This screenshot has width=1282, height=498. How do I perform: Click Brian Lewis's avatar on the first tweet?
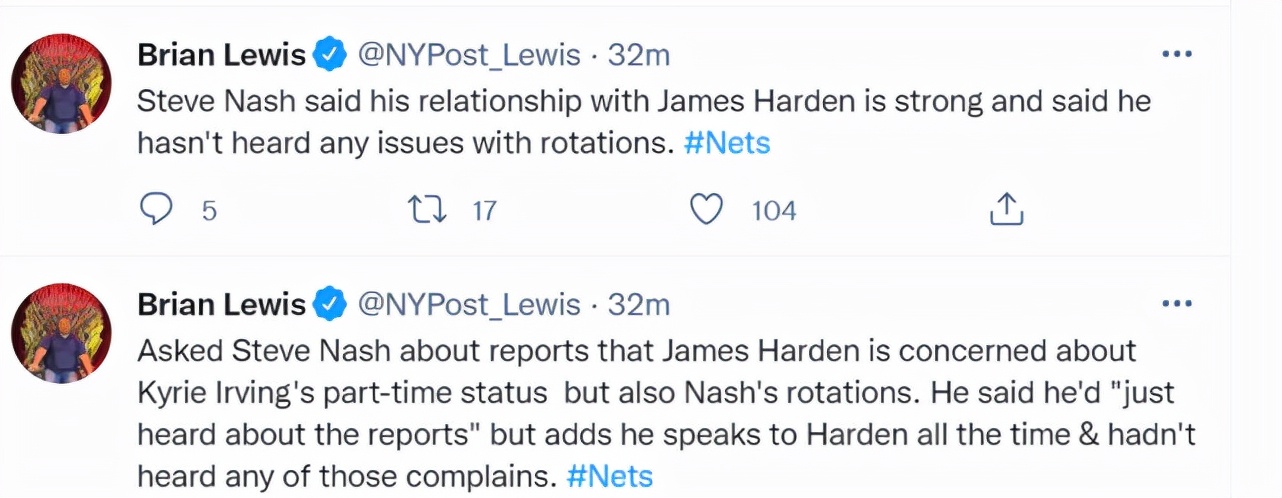61,84
